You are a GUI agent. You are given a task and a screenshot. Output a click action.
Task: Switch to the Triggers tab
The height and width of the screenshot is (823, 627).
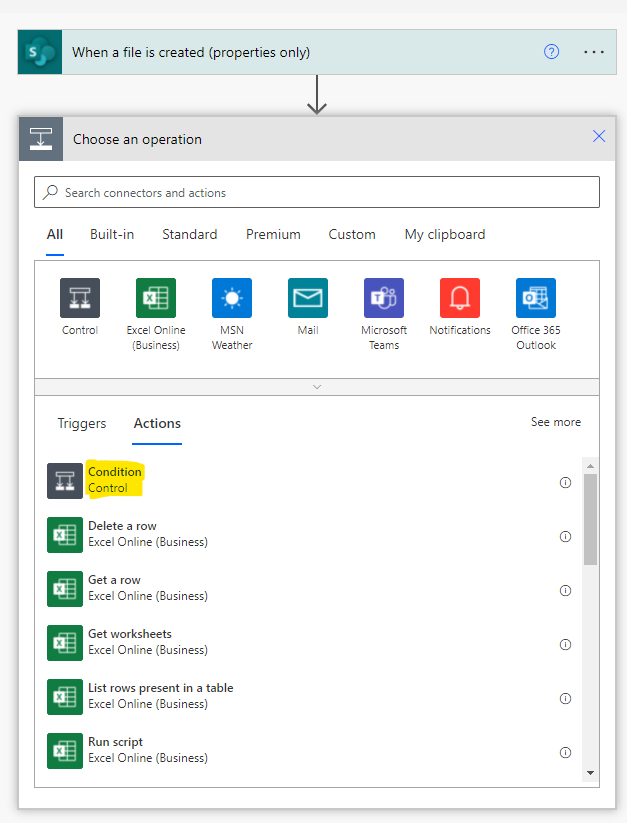(81, 423)
